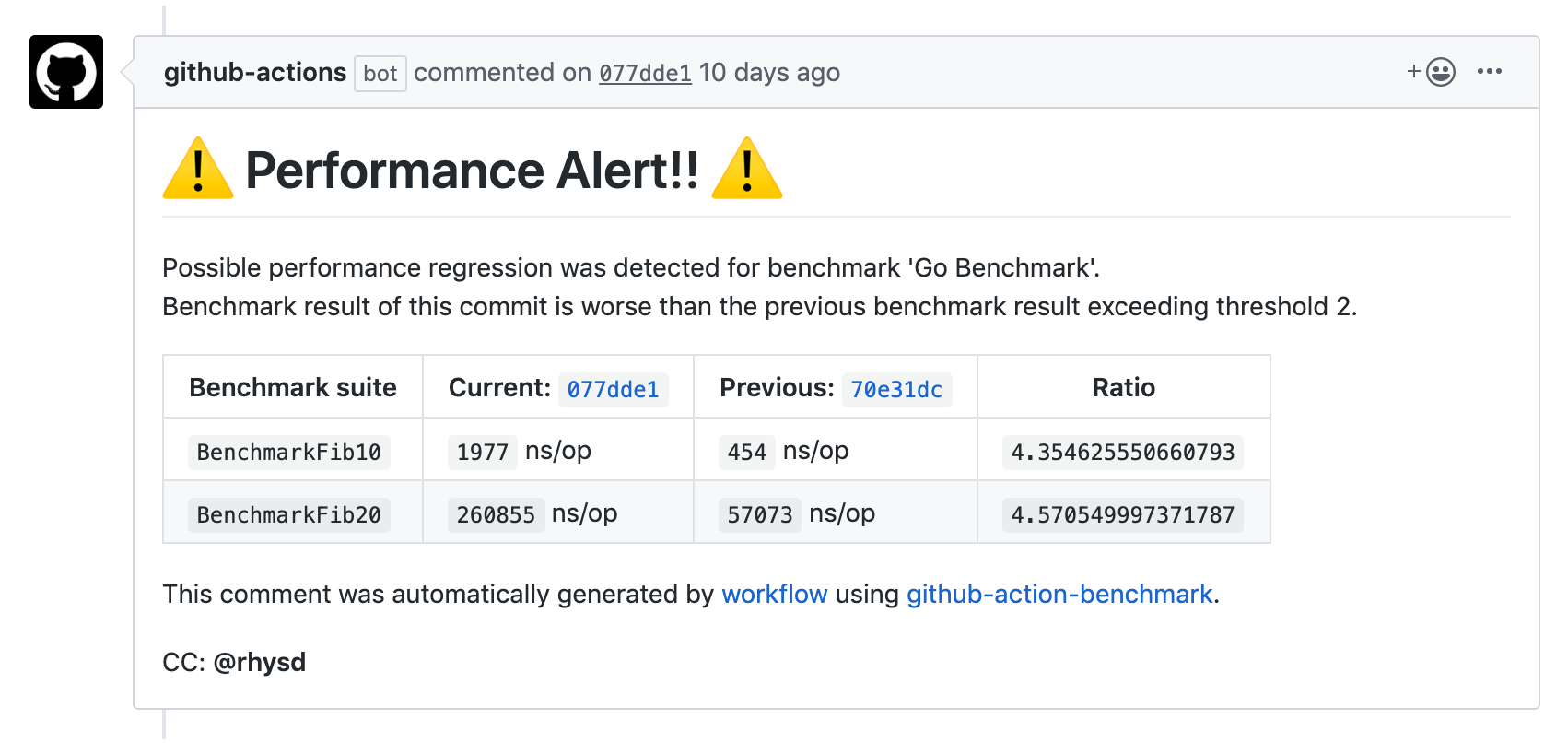1568x743 pixels.
Task: Click the 4.570549997371787 ratio value
Action: click(x=1122, y=515)
